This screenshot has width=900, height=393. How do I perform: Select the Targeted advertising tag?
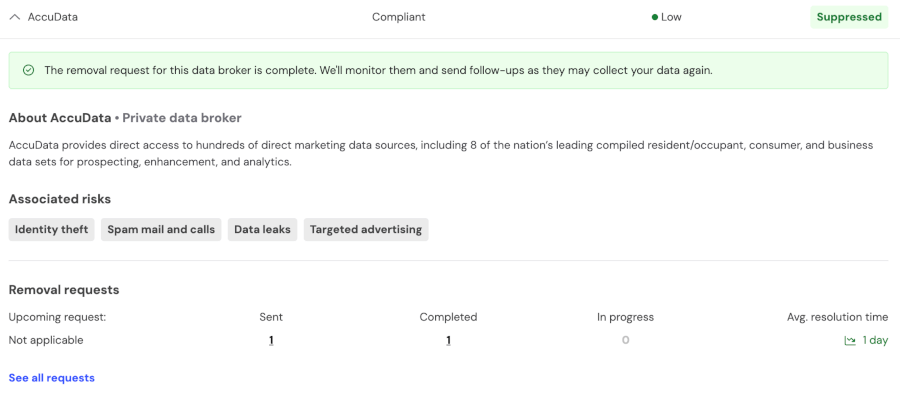click(366, 229)
